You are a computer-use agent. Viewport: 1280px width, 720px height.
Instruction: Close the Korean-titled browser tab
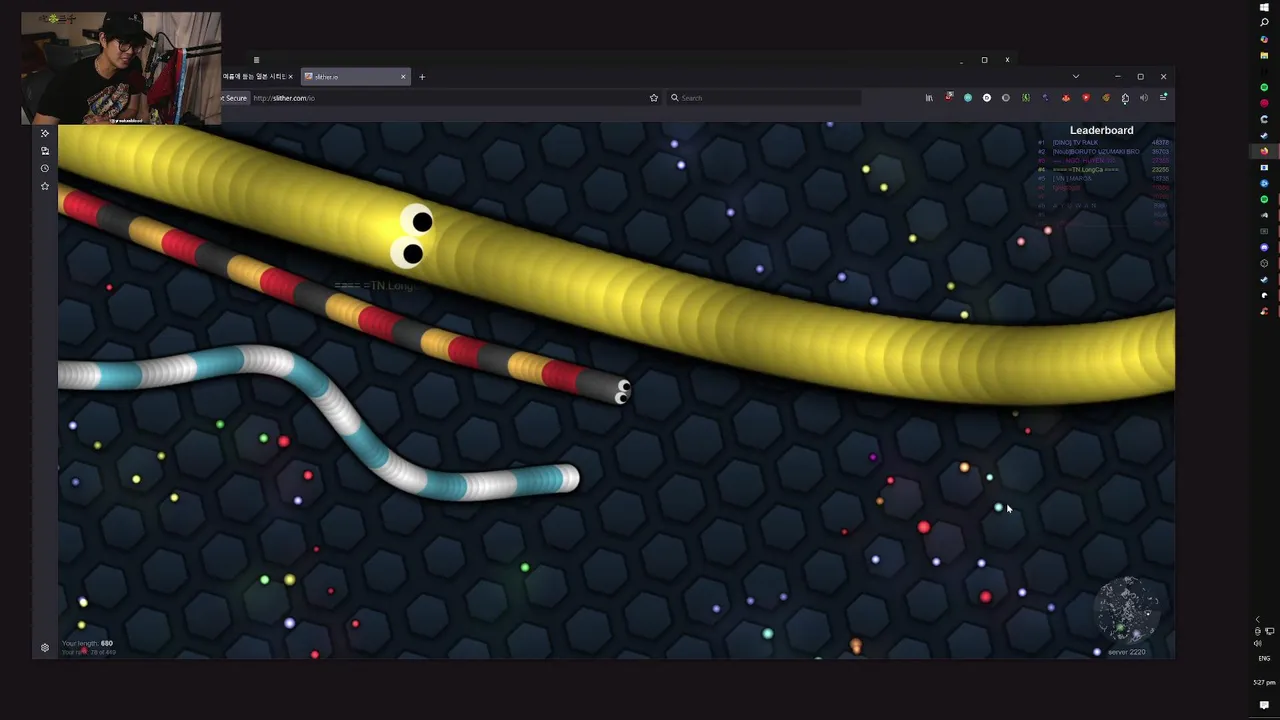click(x=291, y=77)
